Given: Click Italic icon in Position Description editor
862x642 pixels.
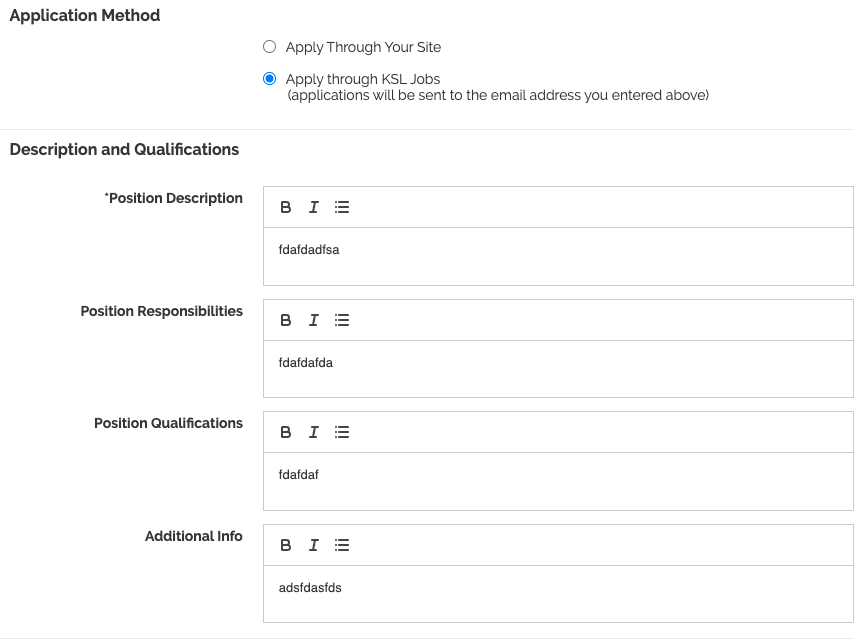Looking at the screenshot, I should click(313, 207).
